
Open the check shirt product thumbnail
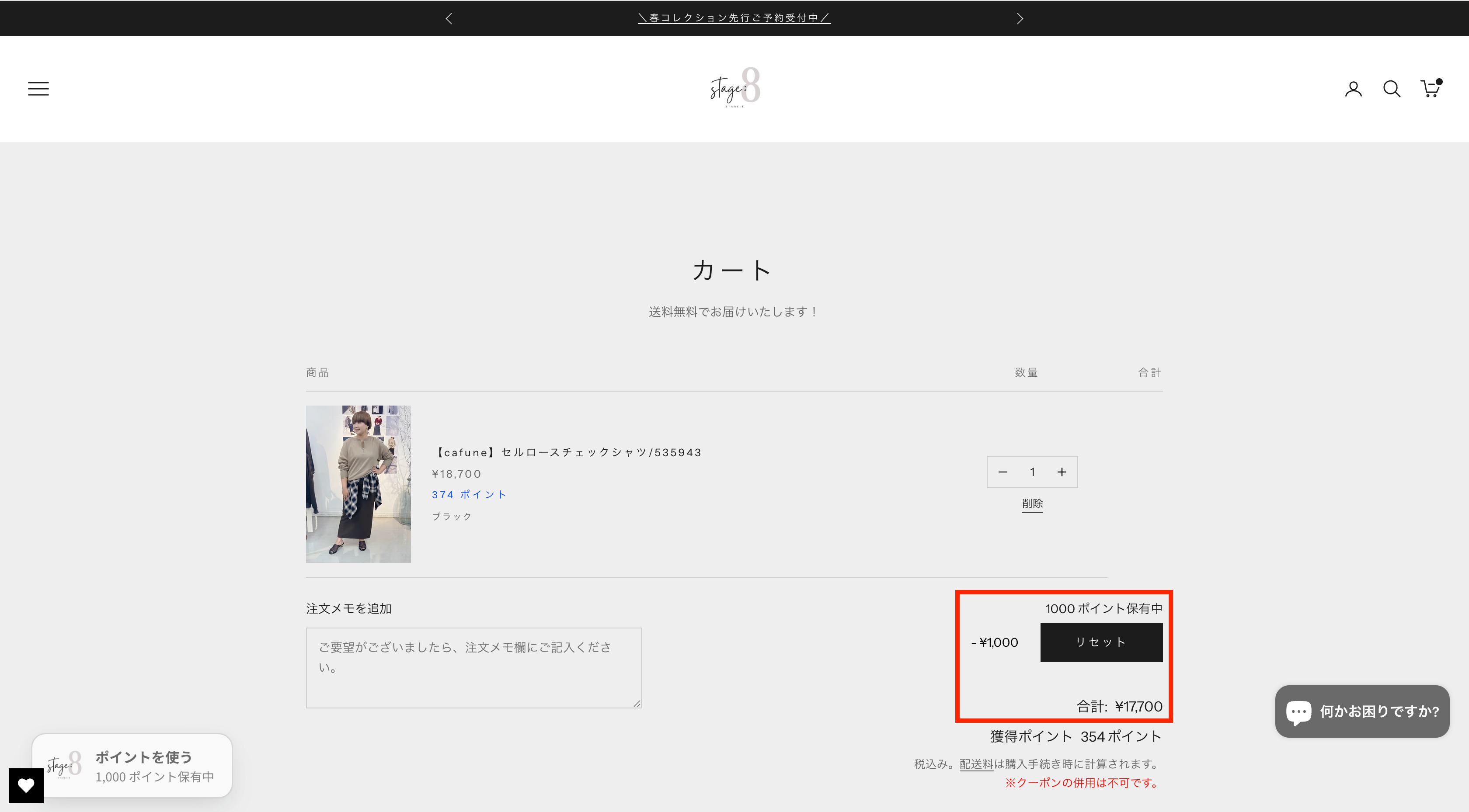[358, 483]
